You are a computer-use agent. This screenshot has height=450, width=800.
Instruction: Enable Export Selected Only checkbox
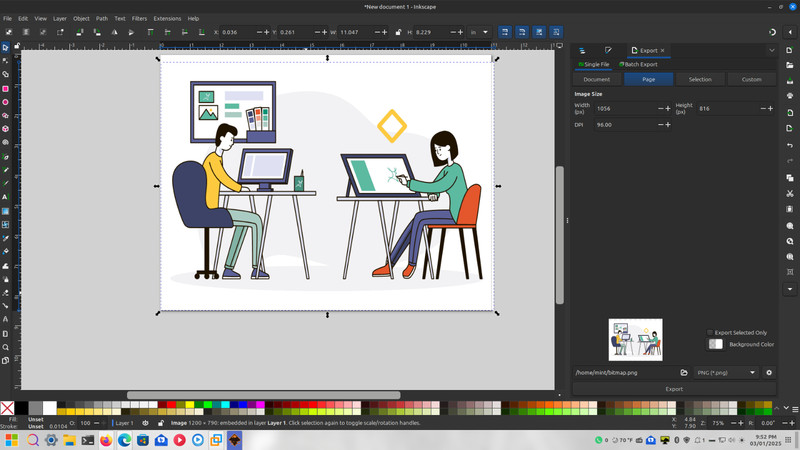click(710, 333)
